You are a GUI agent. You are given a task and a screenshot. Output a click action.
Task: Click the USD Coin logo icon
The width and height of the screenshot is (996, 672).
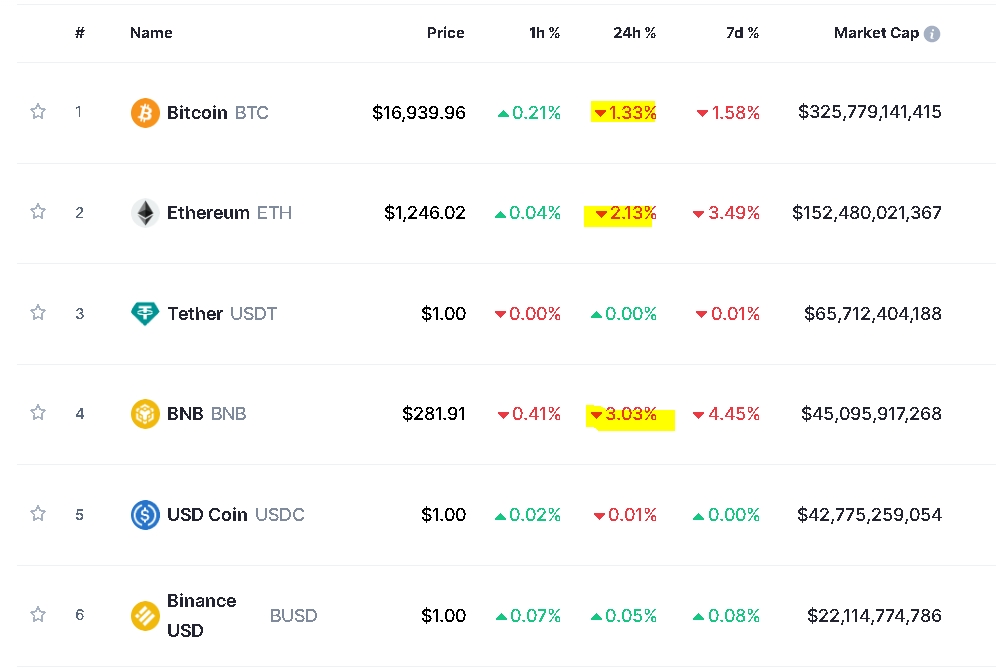click(145, 515)
